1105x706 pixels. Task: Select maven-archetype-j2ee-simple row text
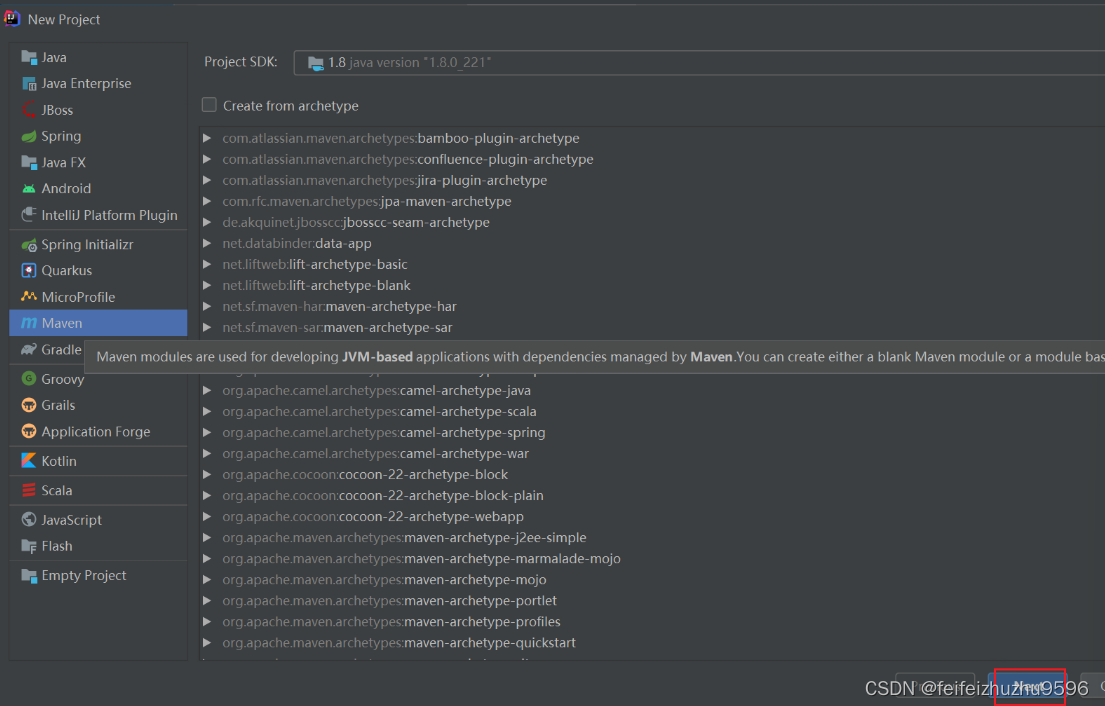[x=405, y=538]
